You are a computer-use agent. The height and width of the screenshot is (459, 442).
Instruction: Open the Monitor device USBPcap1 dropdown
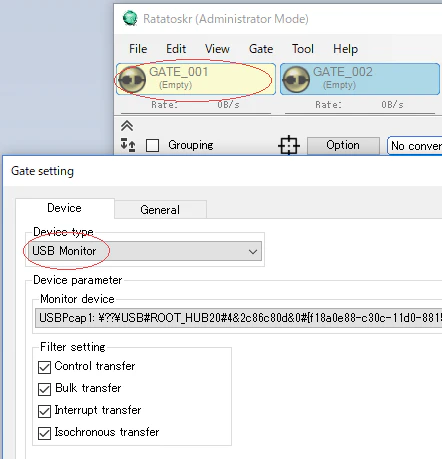click(238, 318)
